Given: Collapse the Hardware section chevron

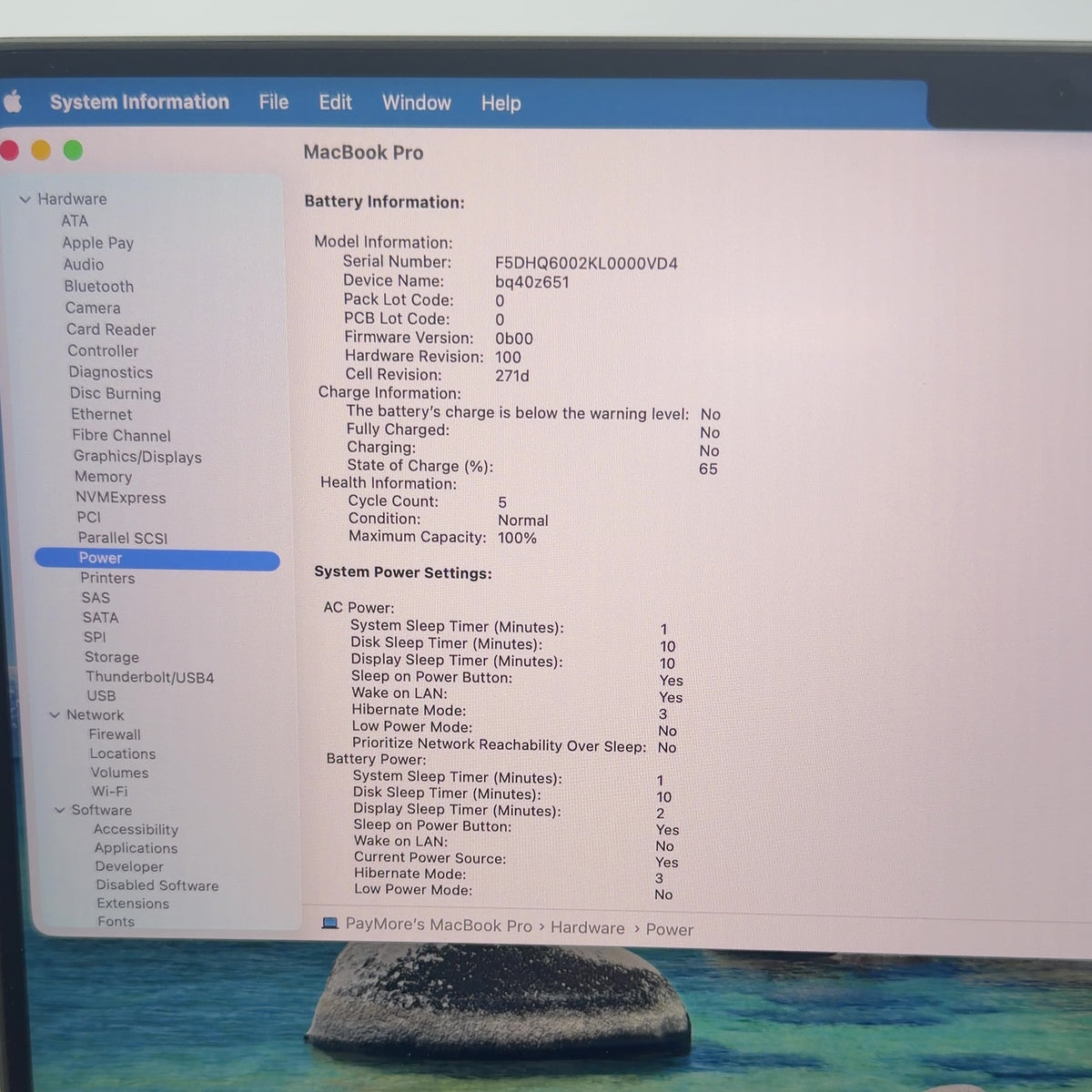Looking at the screenshot, I should click(x=25, y=199).
